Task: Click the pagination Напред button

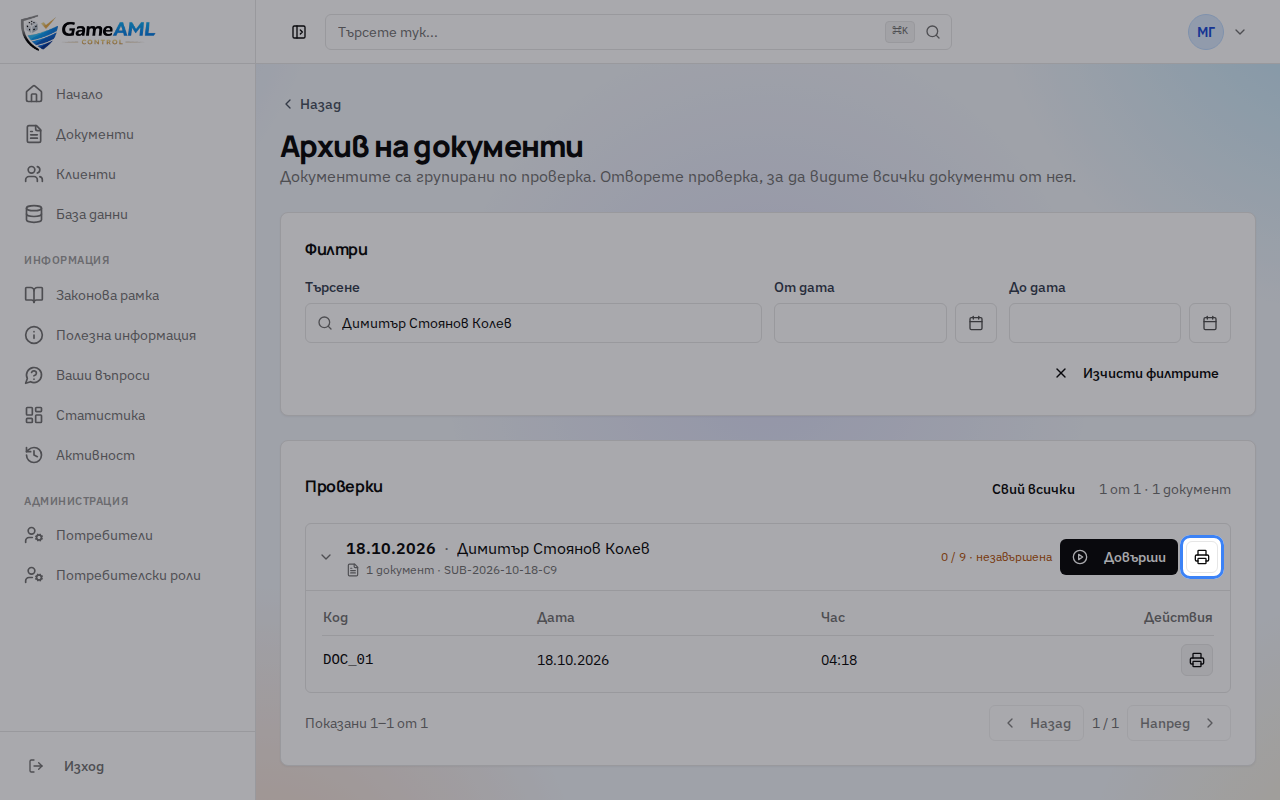Action: 1179,723
